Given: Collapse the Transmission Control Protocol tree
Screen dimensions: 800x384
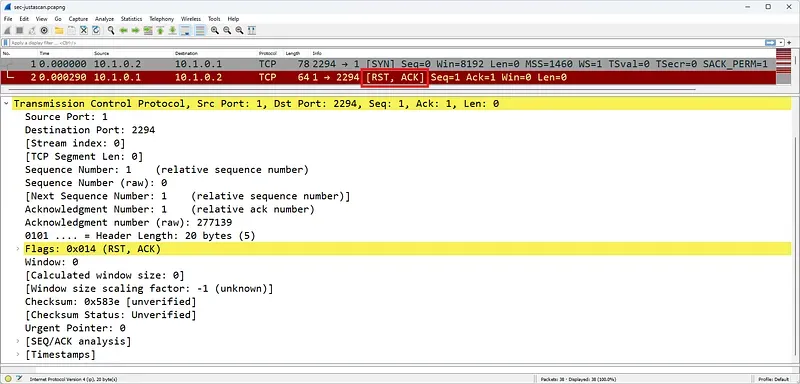Looking at the screenshot, I should pos(6,104).
